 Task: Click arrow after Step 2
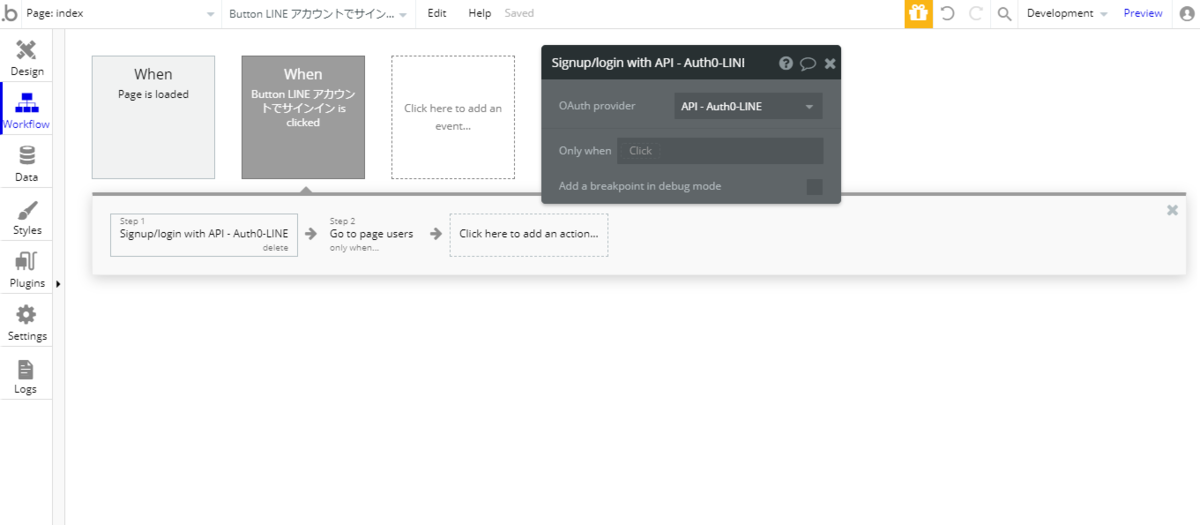[x=436, y=234]
